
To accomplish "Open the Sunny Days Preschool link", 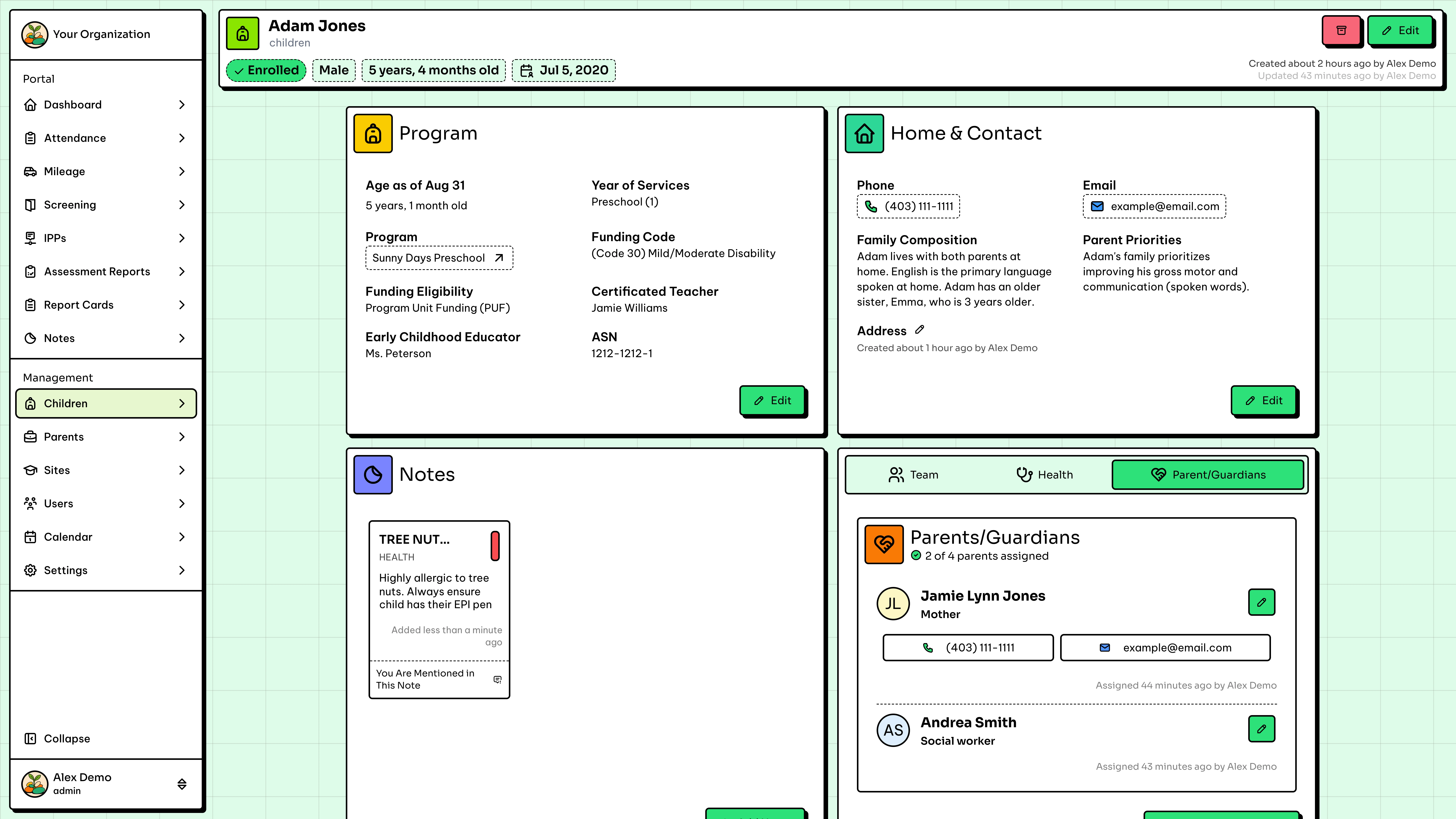I will (x=439, y=258).
